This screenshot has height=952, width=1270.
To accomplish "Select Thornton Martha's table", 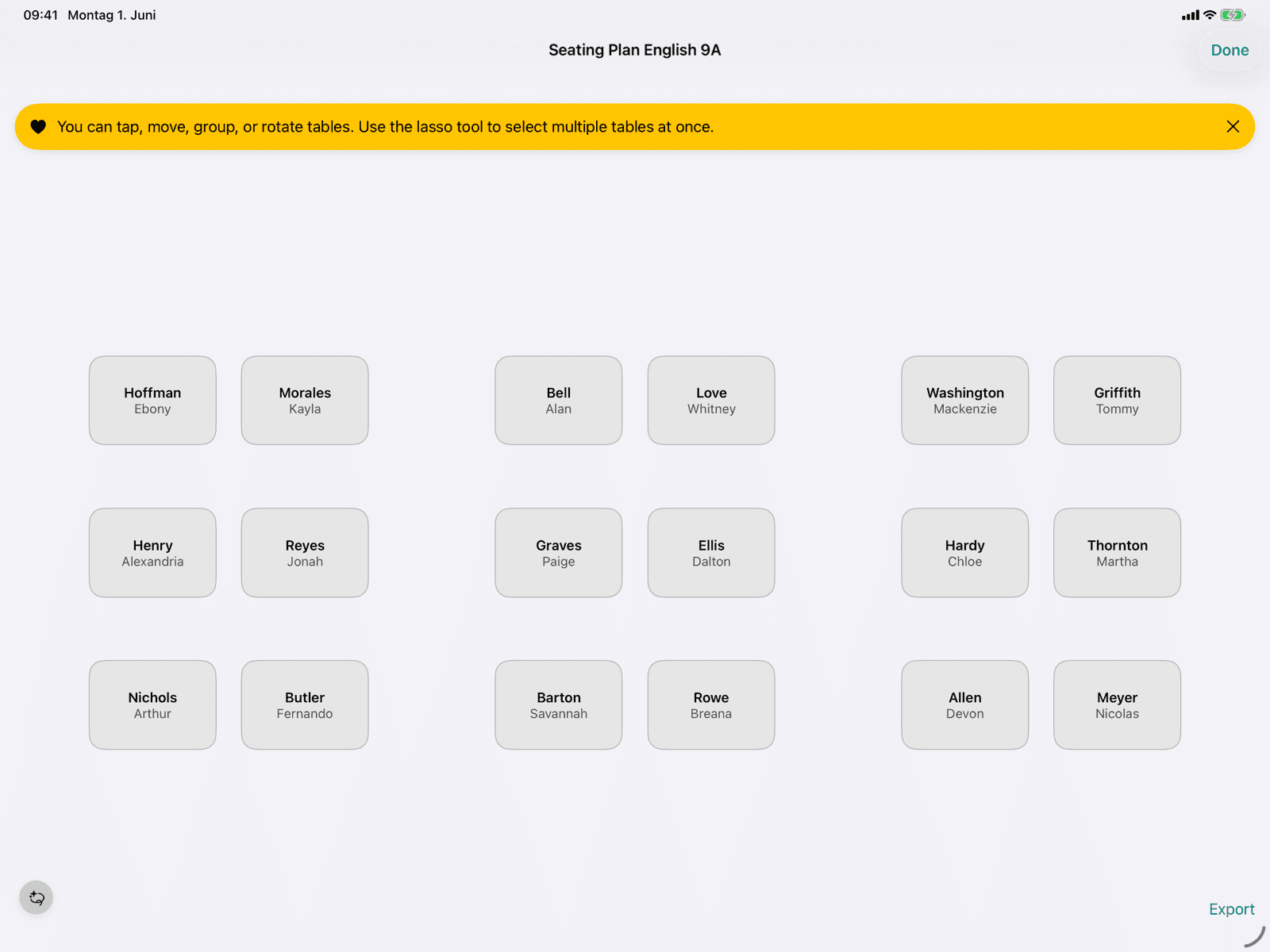I will pyautogui.click(x=1118, y=553).
